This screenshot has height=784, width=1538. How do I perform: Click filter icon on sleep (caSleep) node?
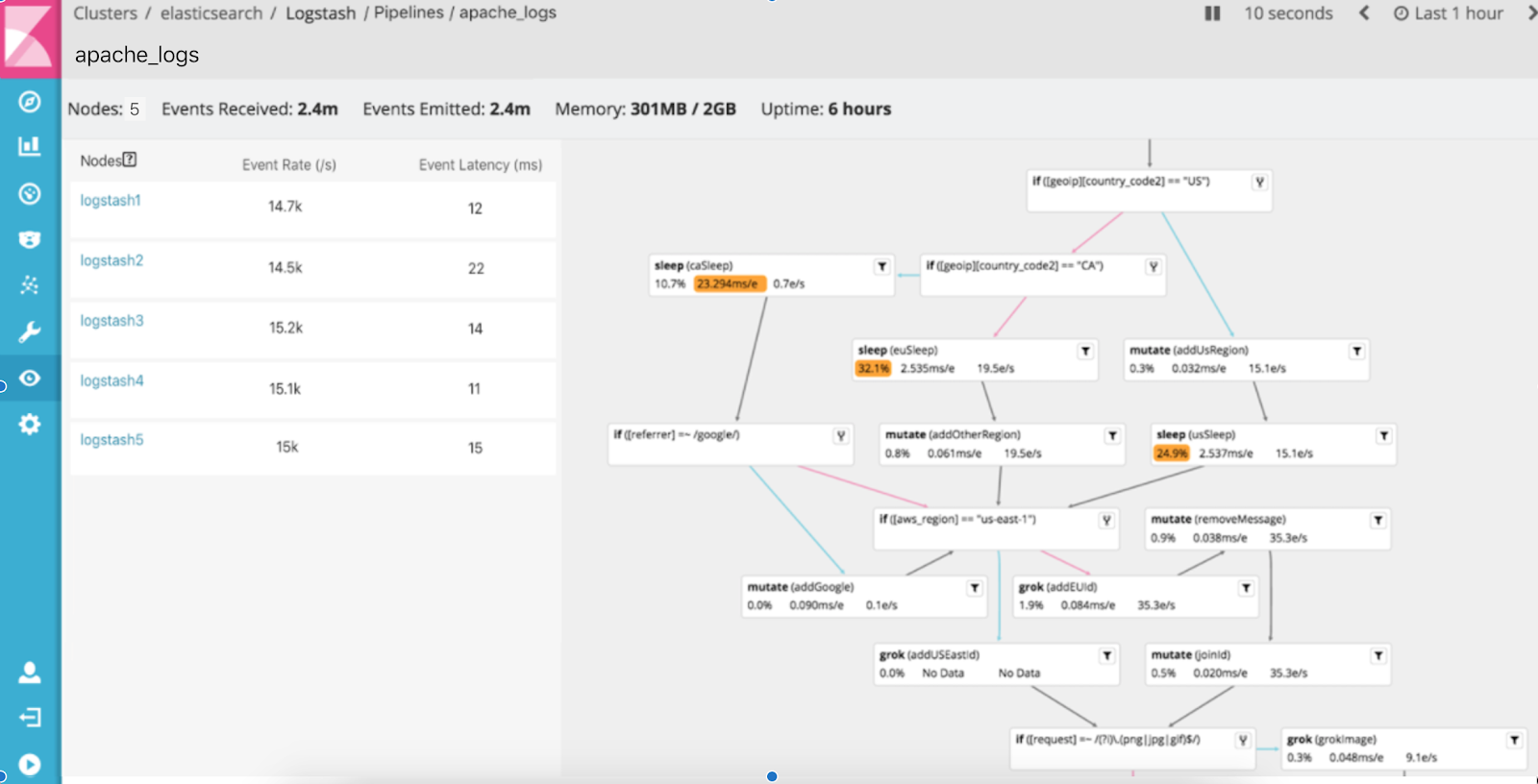tap(881, 267)
